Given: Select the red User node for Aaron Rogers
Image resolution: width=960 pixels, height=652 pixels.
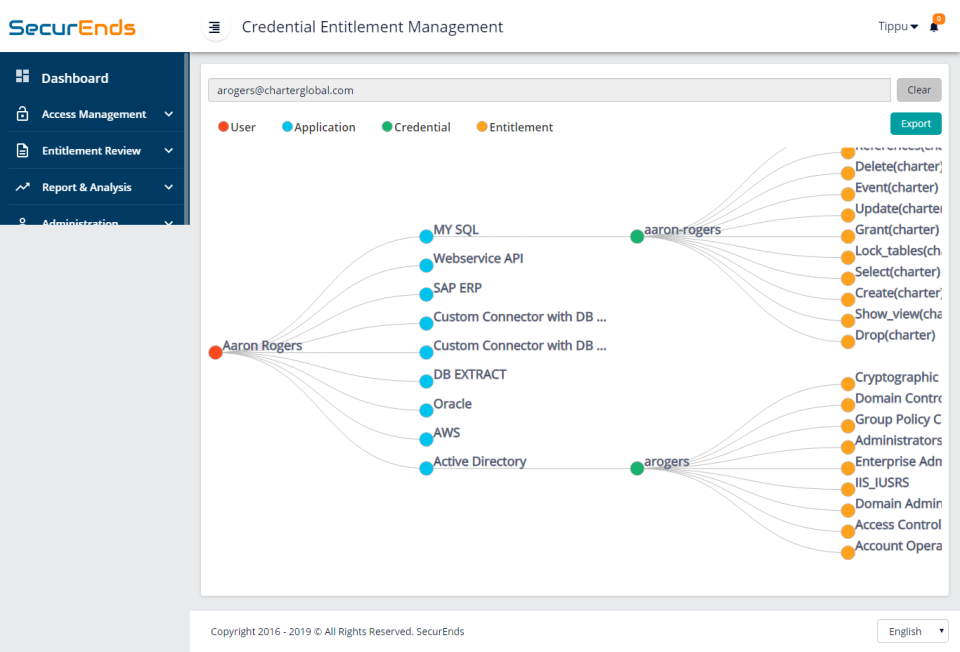Looking at the screenshot, I should click(x=215, y=352).
